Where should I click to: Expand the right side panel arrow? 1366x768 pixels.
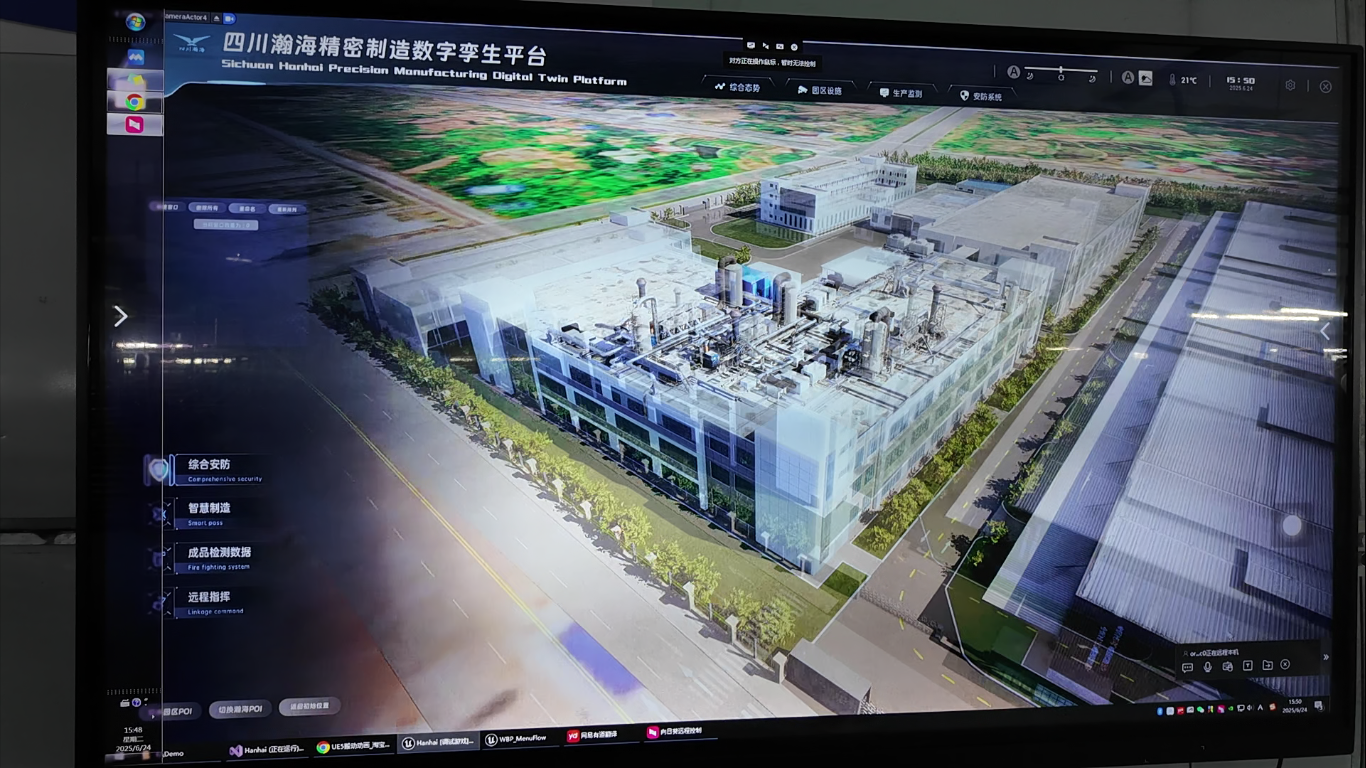coord(1325,331)
